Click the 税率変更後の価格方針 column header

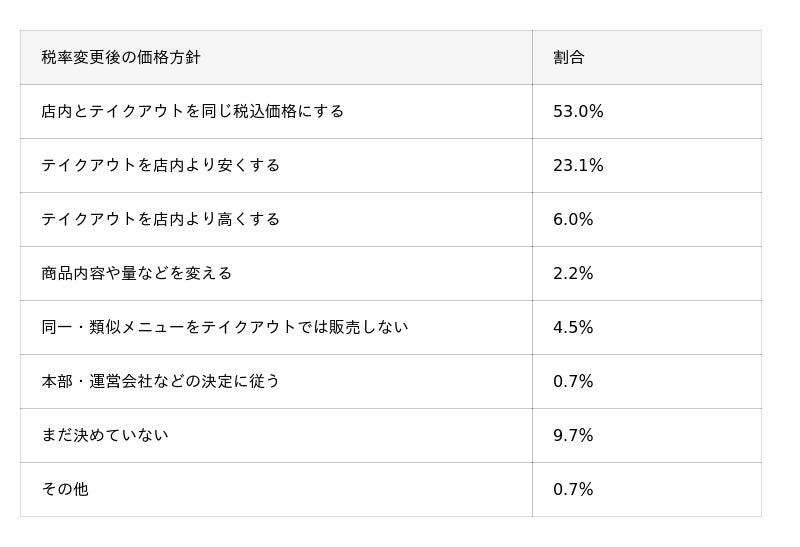[x=121, y=57]
